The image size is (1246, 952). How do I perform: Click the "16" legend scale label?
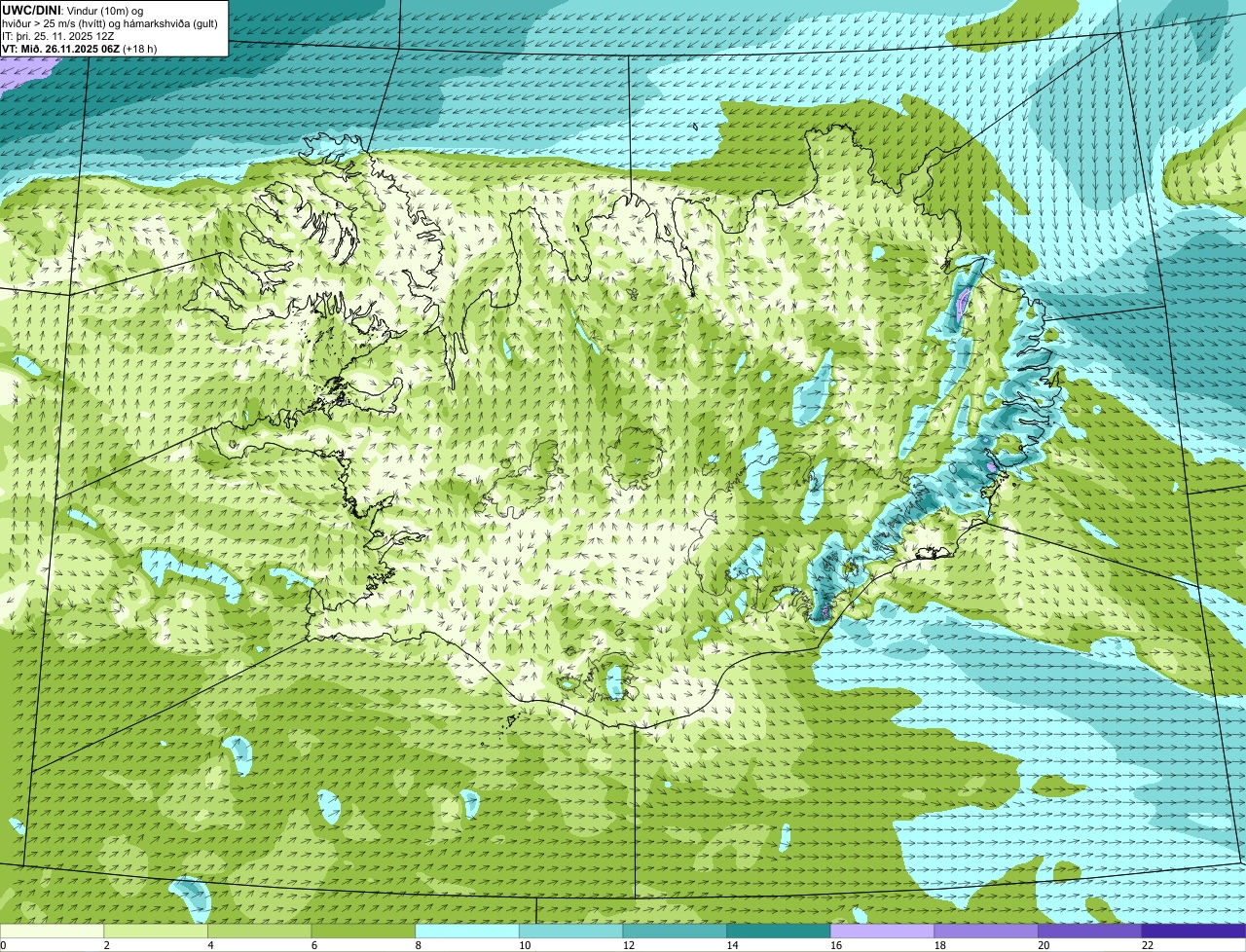(836, 945)
